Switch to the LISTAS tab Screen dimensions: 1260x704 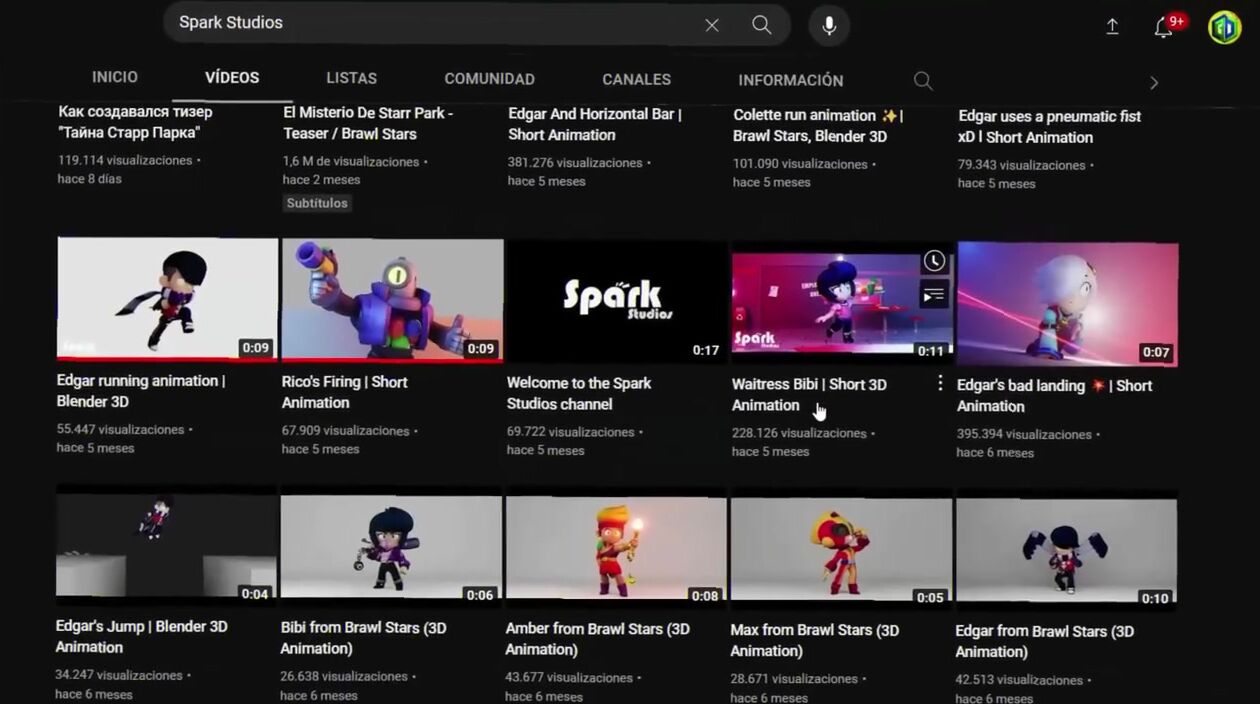pyautogui.click(x=352, y=78)
